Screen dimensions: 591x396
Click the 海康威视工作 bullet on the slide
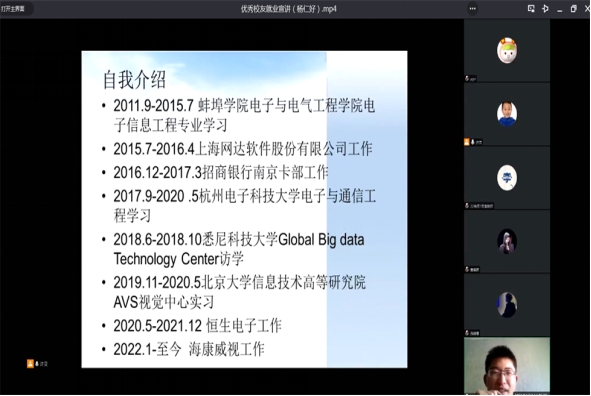pyautogui.click(x=188, y=349)
